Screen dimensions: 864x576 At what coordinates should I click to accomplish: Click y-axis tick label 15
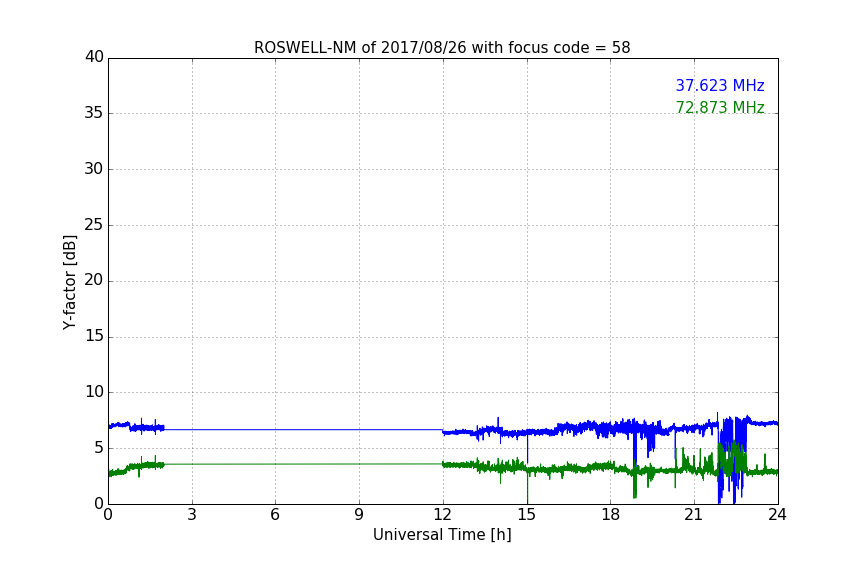[94, 336]
